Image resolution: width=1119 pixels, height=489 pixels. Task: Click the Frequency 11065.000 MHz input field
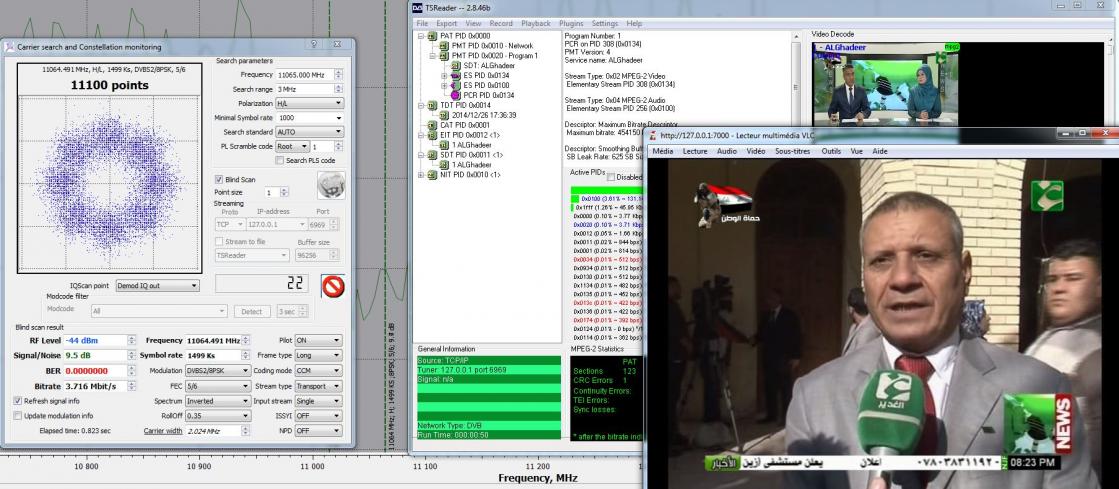(305, 75)
